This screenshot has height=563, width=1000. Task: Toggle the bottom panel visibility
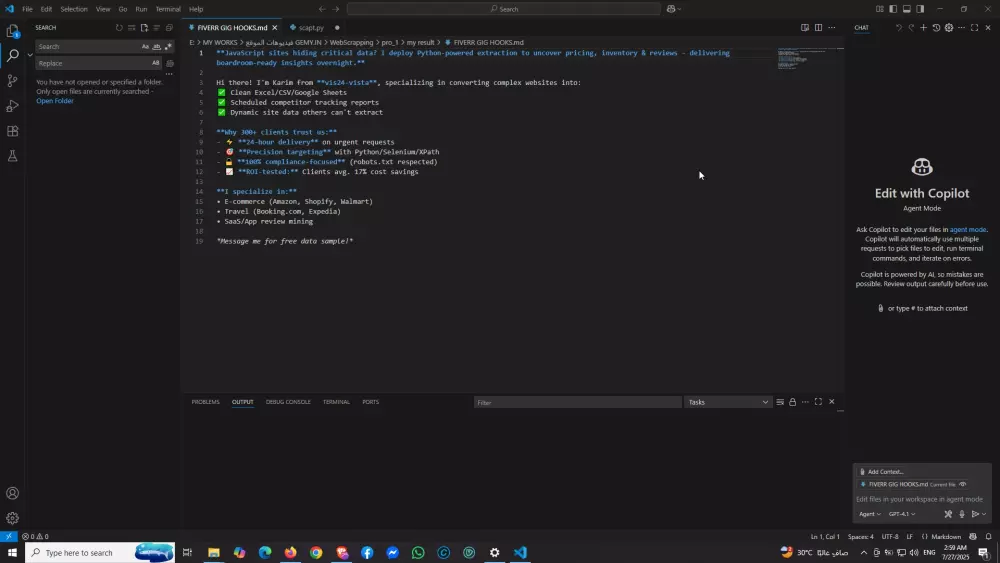point(906,9)
